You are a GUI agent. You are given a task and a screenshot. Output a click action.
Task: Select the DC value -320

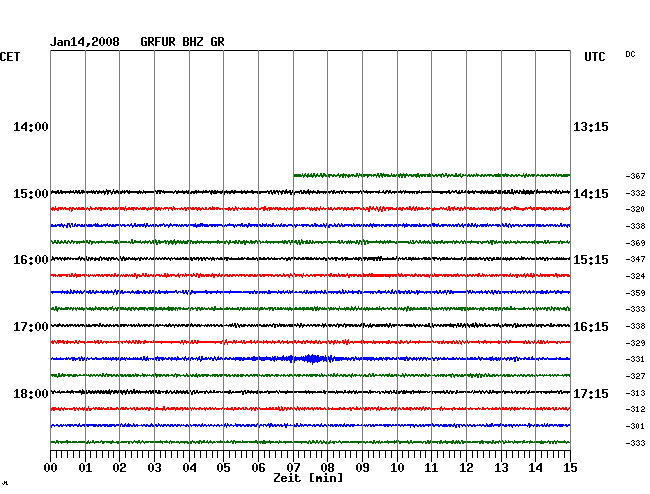coord(635,209)
